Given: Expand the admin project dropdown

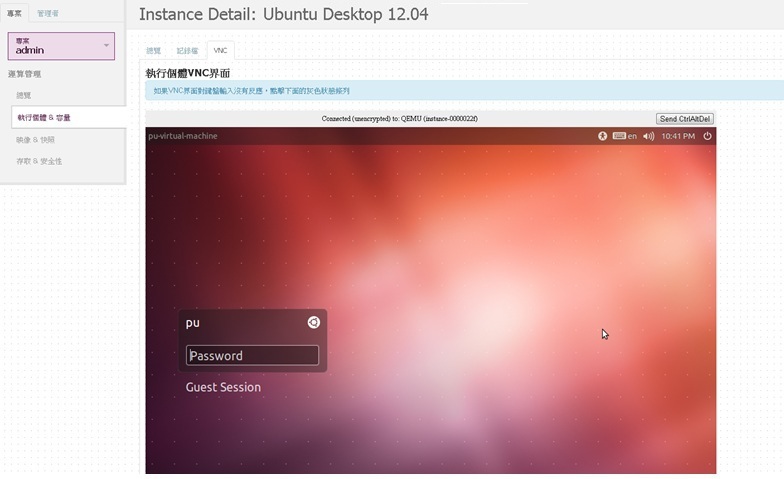Looking at the screenshot, I should point(61,46).
